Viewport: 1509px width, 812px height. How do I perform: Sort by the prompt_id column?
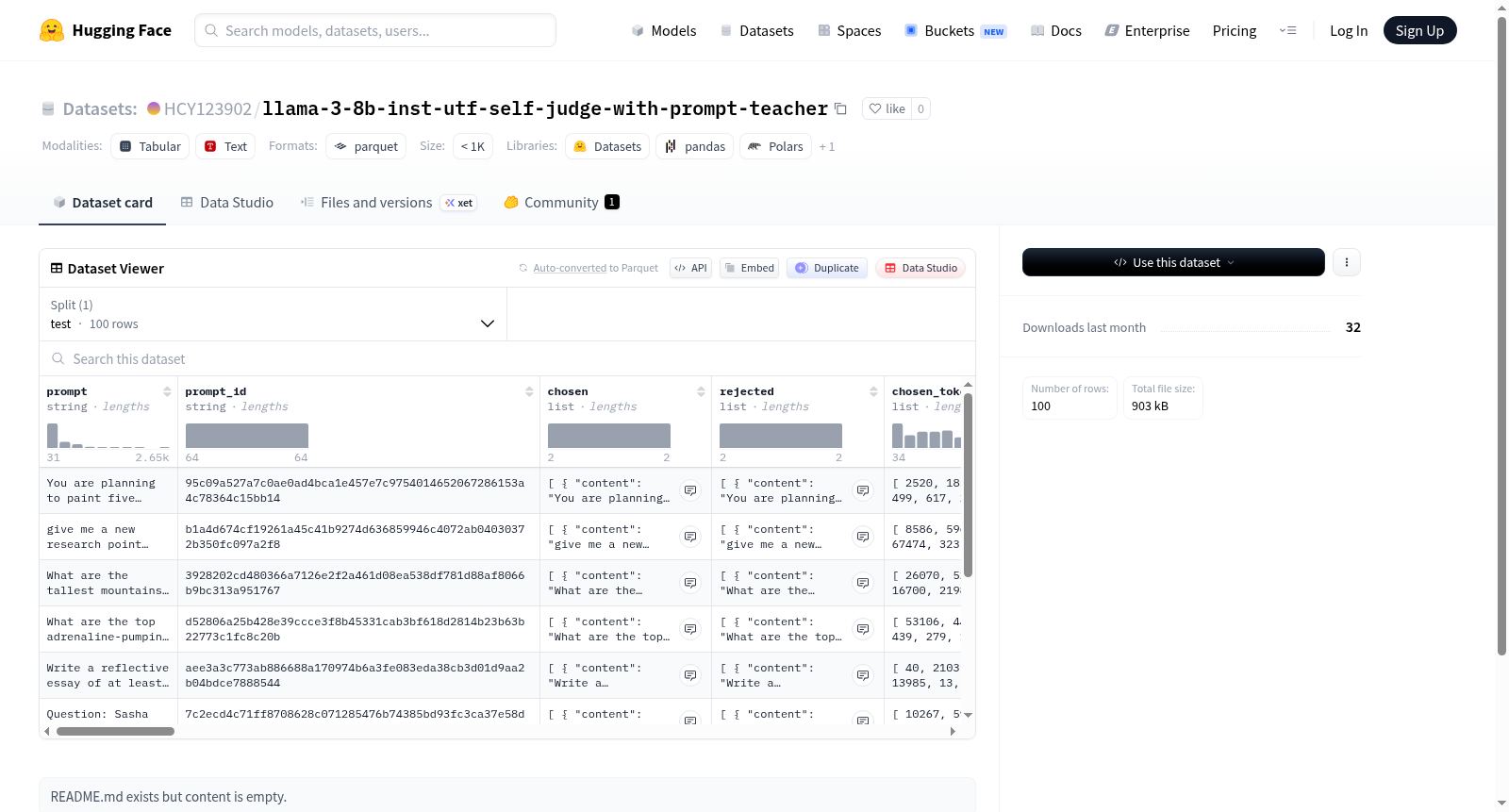pos(529,391)
